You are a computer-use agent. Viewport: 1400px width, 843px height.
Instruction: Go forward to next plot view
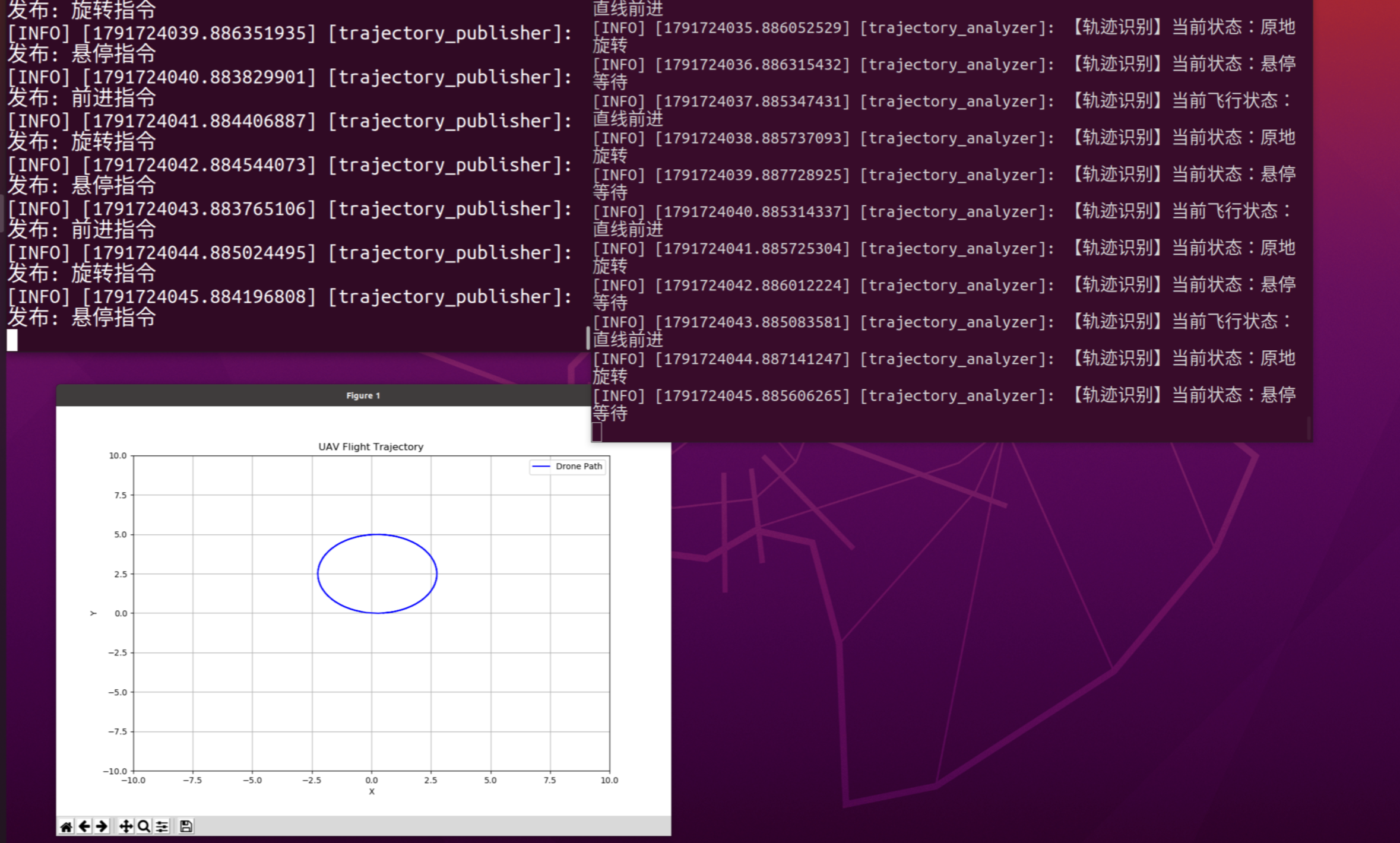[102, 826]
